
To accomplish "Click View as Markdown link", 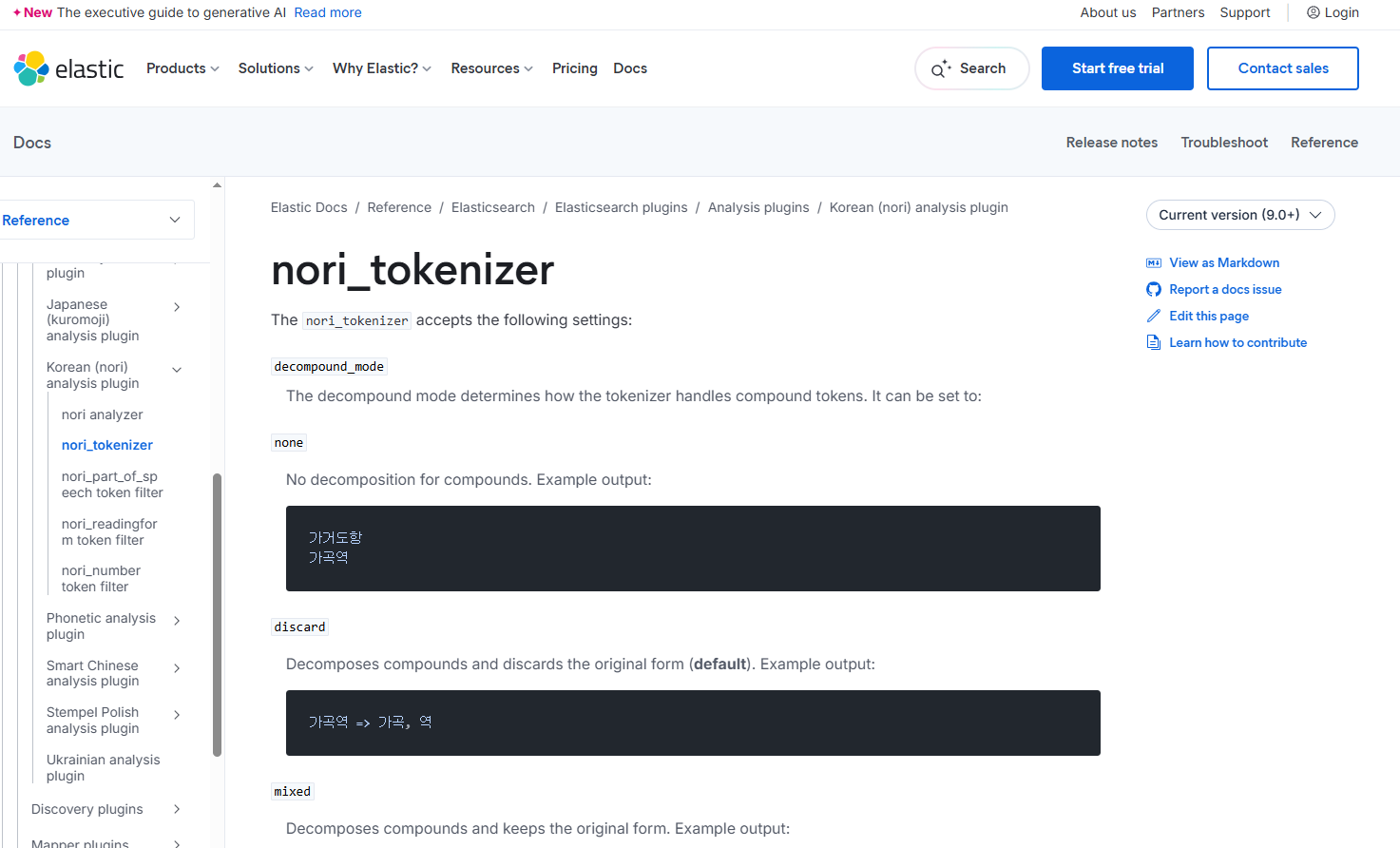I will (x=1224, y=263).
